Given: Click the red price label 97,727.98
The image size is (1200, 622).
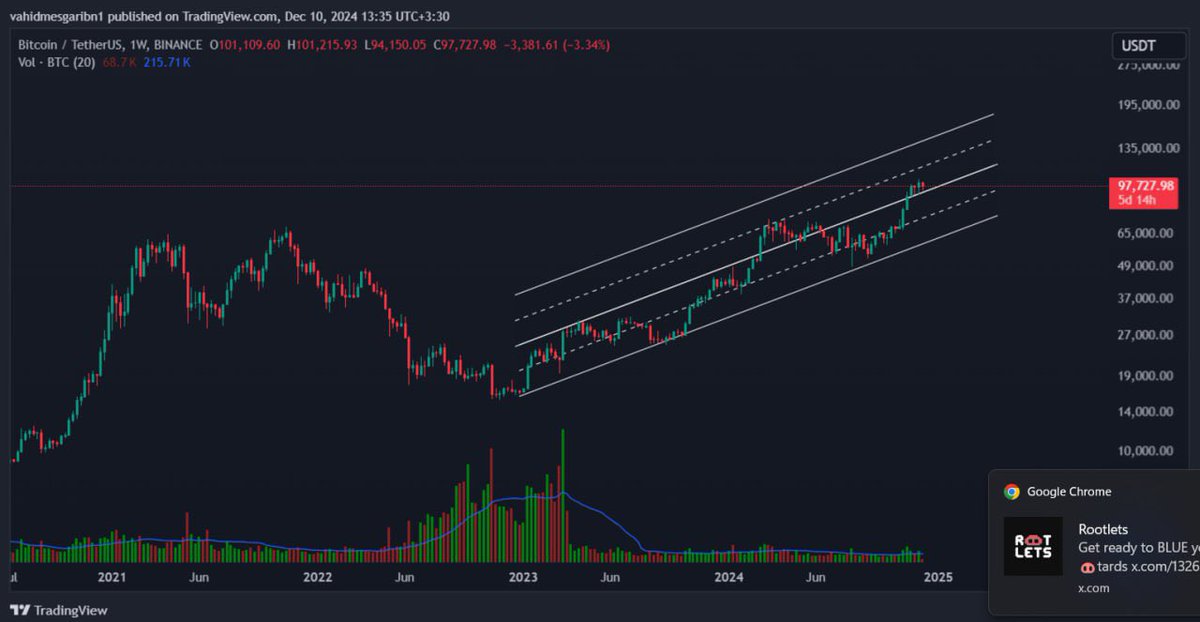Looking at the screenshot, I should tap(1144, 184).
